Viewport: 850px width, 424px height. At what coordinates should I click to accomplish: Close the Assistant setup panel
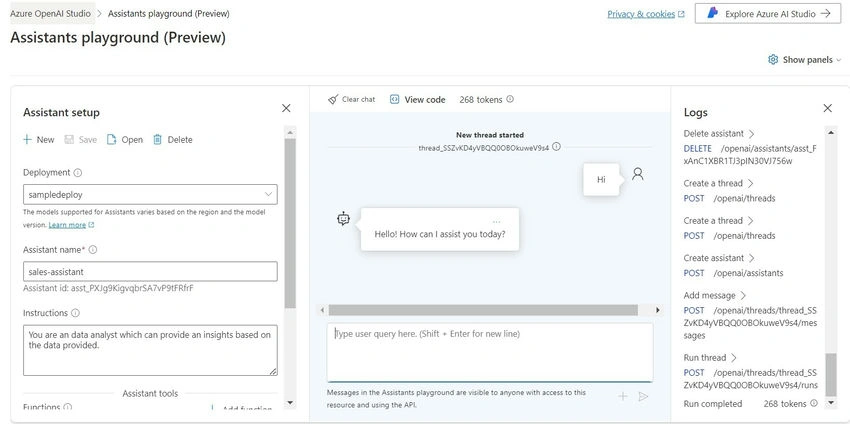coord(286,108)
